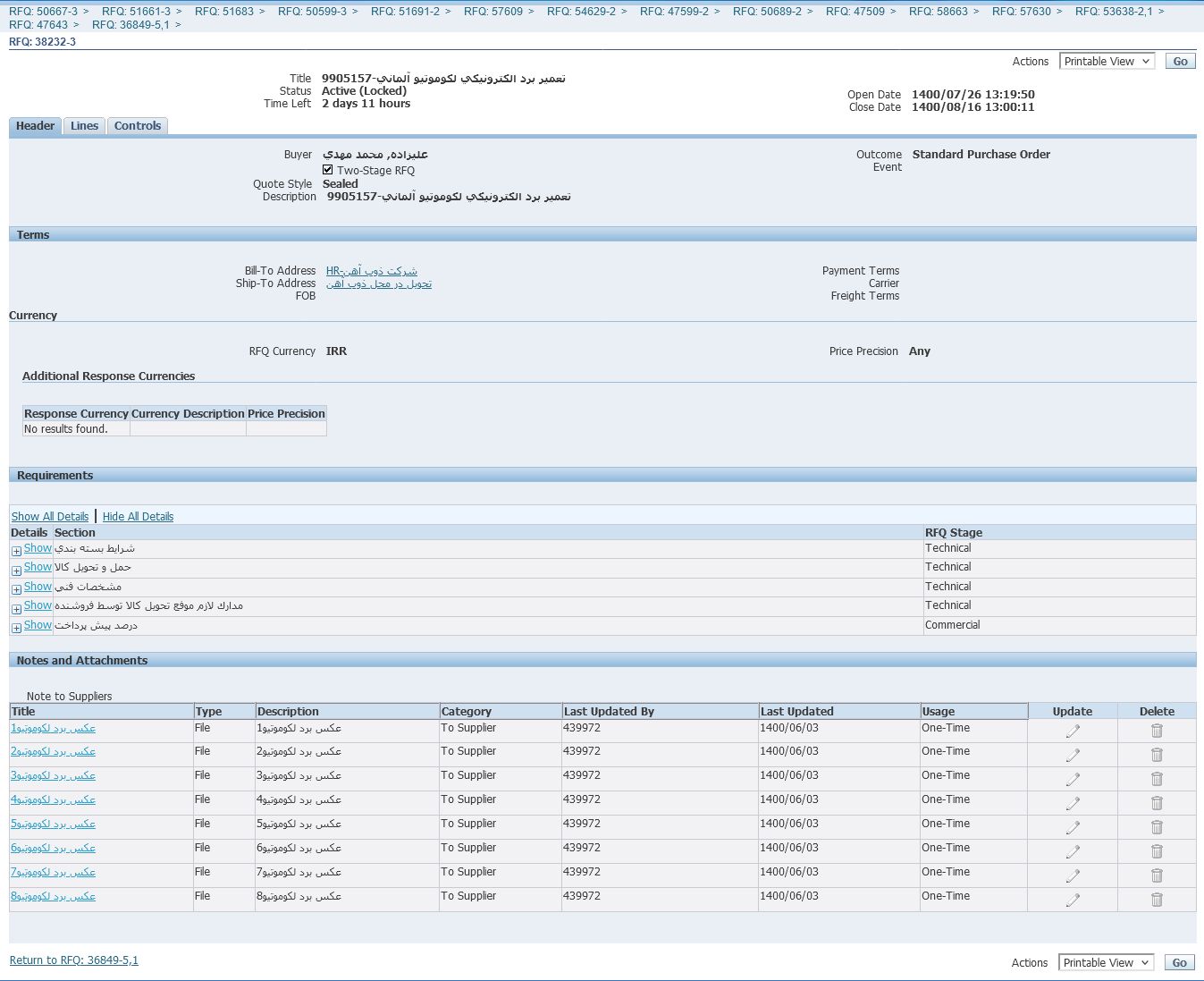Open breadcrumb RFQ: 53638-2,1
The width and height of the screenshot is (1204, 981).
coord(1114,12)
